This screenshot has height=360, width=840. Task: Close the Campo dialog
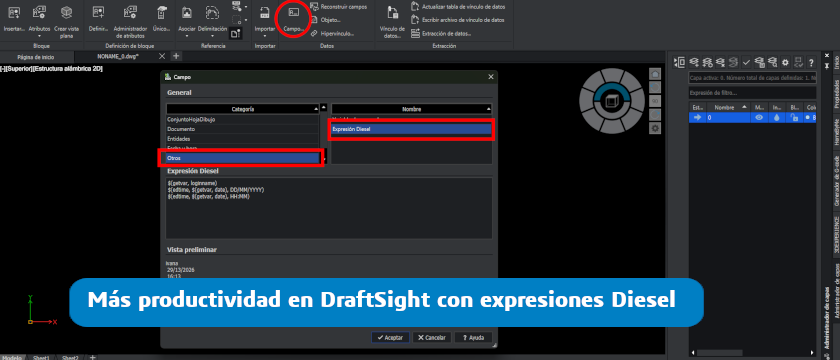(x=491, y=77)
